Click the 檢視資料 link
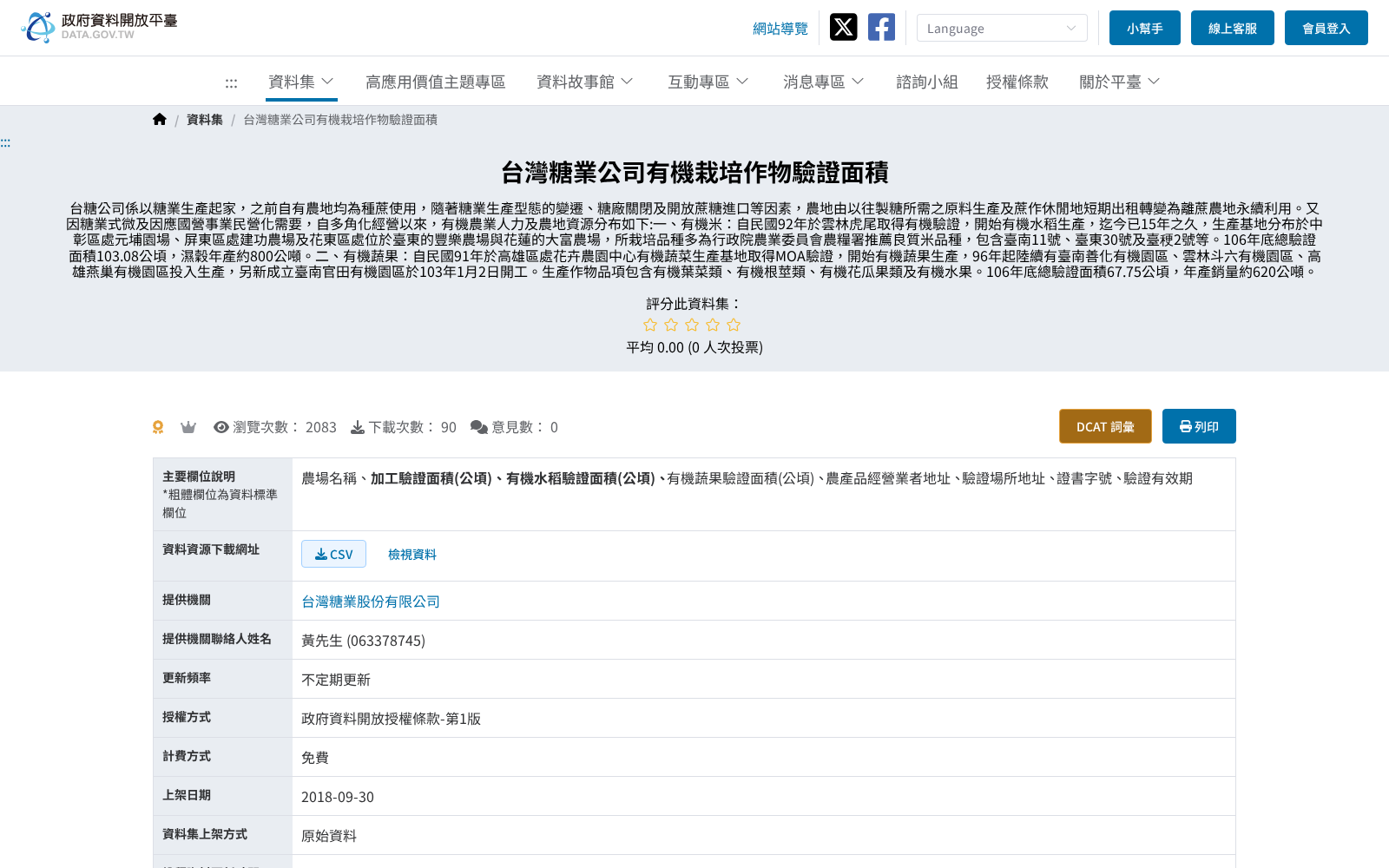Image resolution: width=1389 pixels, height=868 pixels. (x=412, y=555)
